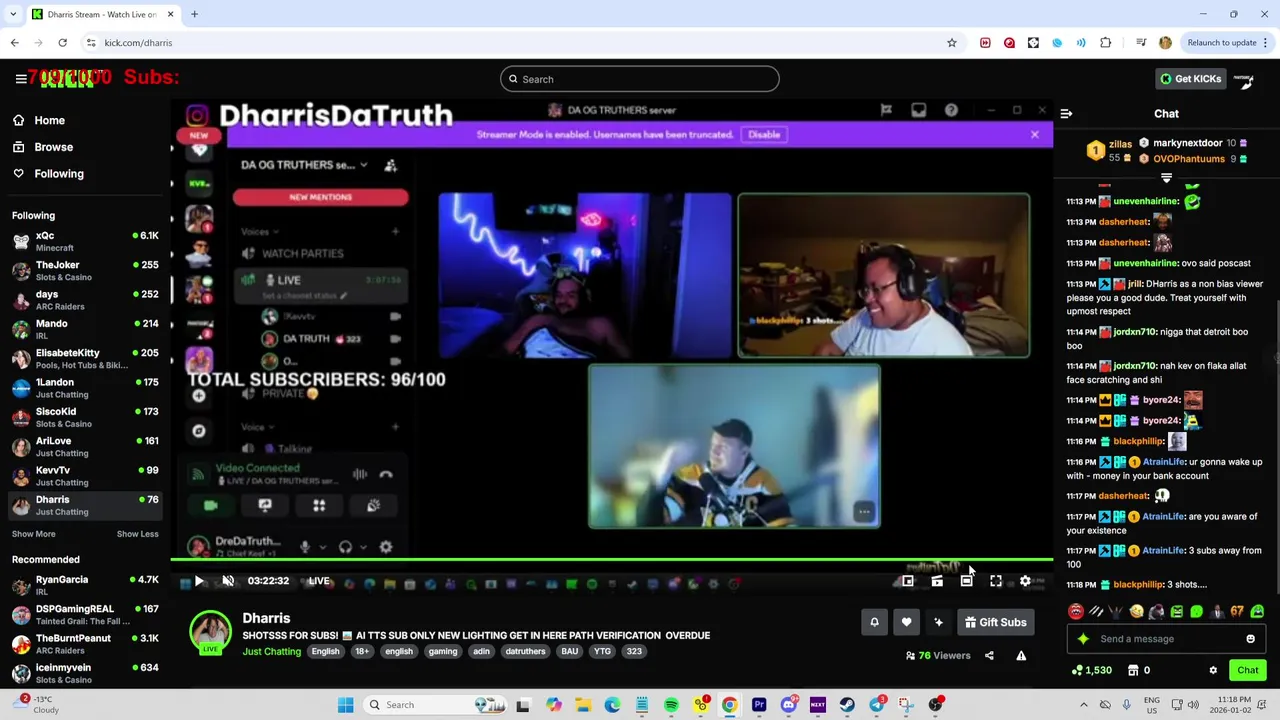
Task: Unmute the stream volume
Action: pos(228,581)
